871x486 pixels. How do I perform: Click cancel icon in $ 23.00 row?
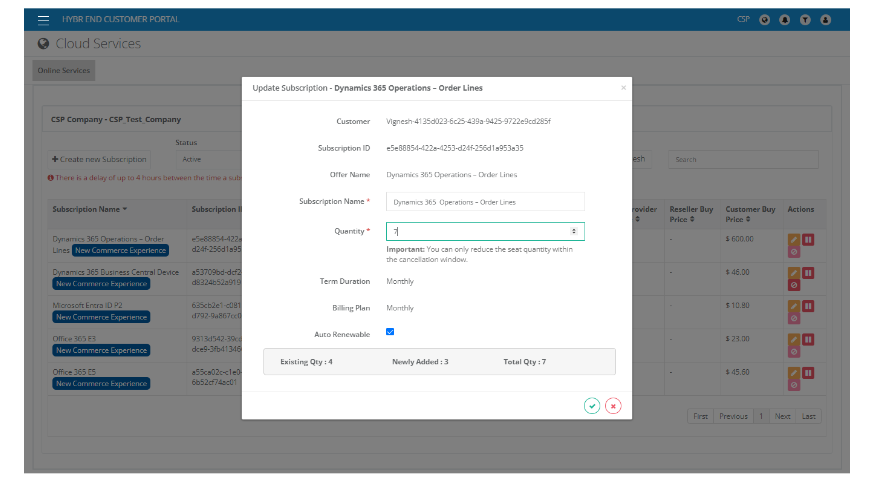(x=793, y=352)
